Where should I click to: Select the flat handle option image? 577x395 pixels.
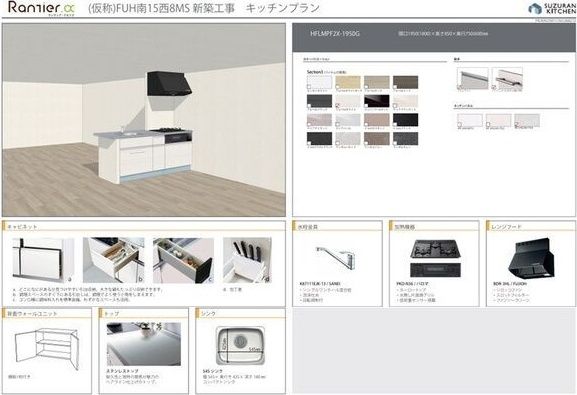(472, 78)
